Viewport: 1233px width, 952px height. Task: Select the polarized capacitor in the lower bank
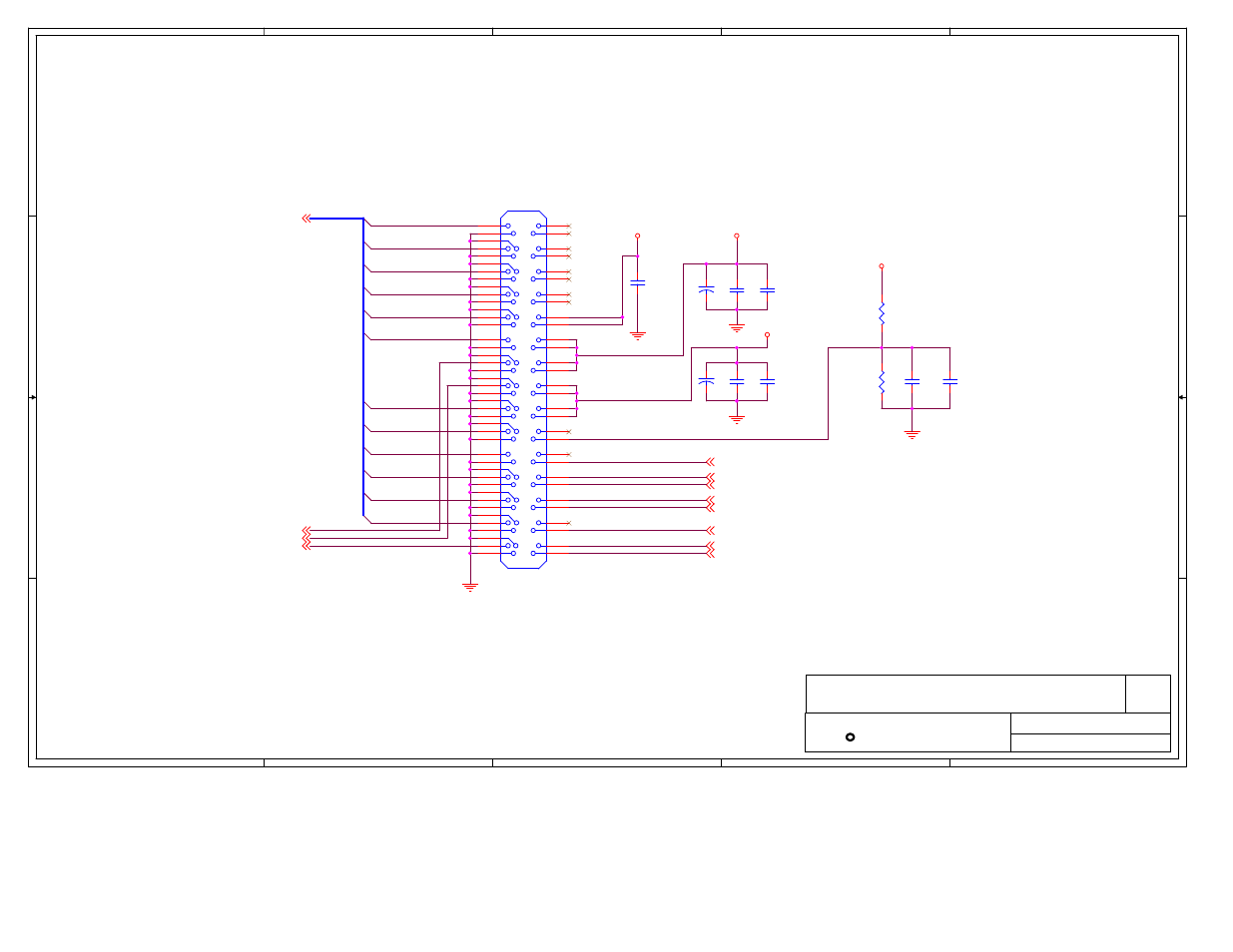pyautogui.click(x=706, y=381)
